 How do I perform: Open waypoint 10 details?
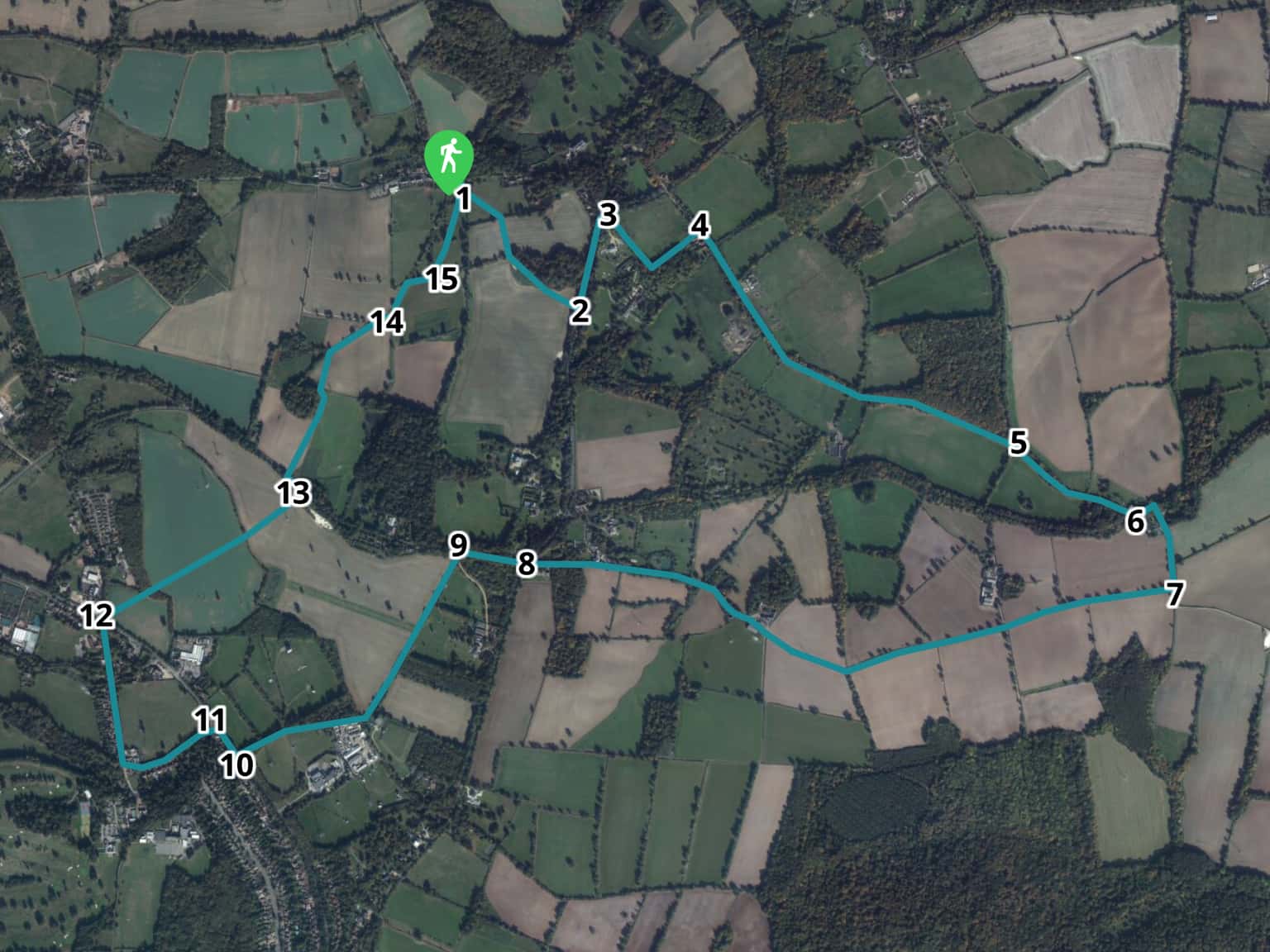point(237,765)
